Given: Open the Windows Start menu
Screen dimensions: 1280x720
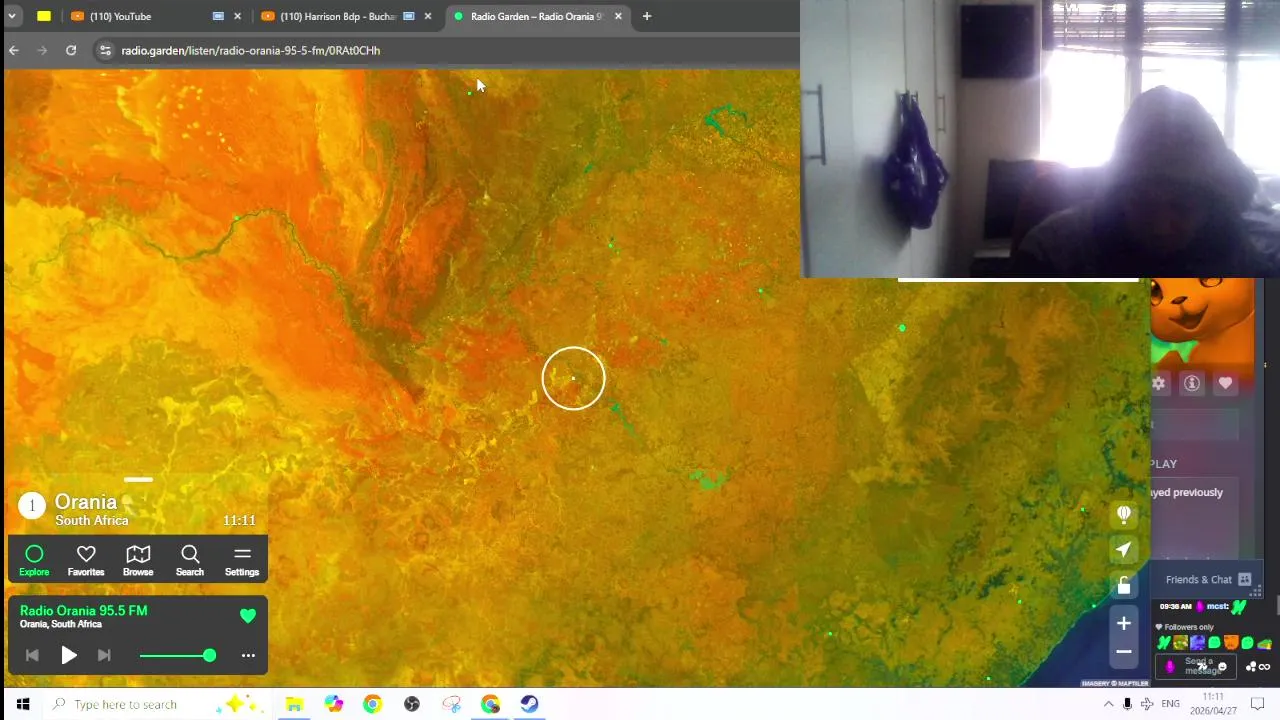Looking at the screenshot, I should click(x=23, y=704).
